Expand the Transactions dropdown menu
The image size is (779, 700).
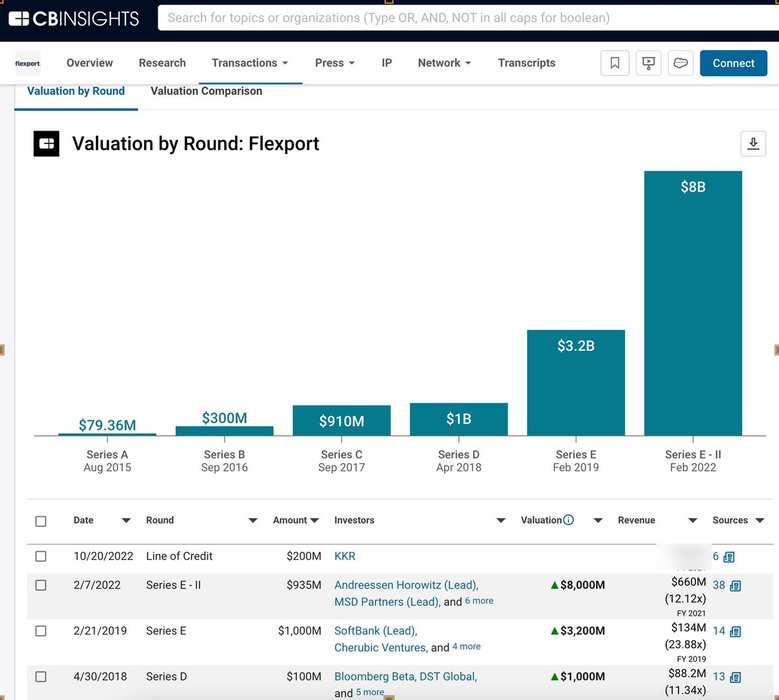(x=250, y=63)
